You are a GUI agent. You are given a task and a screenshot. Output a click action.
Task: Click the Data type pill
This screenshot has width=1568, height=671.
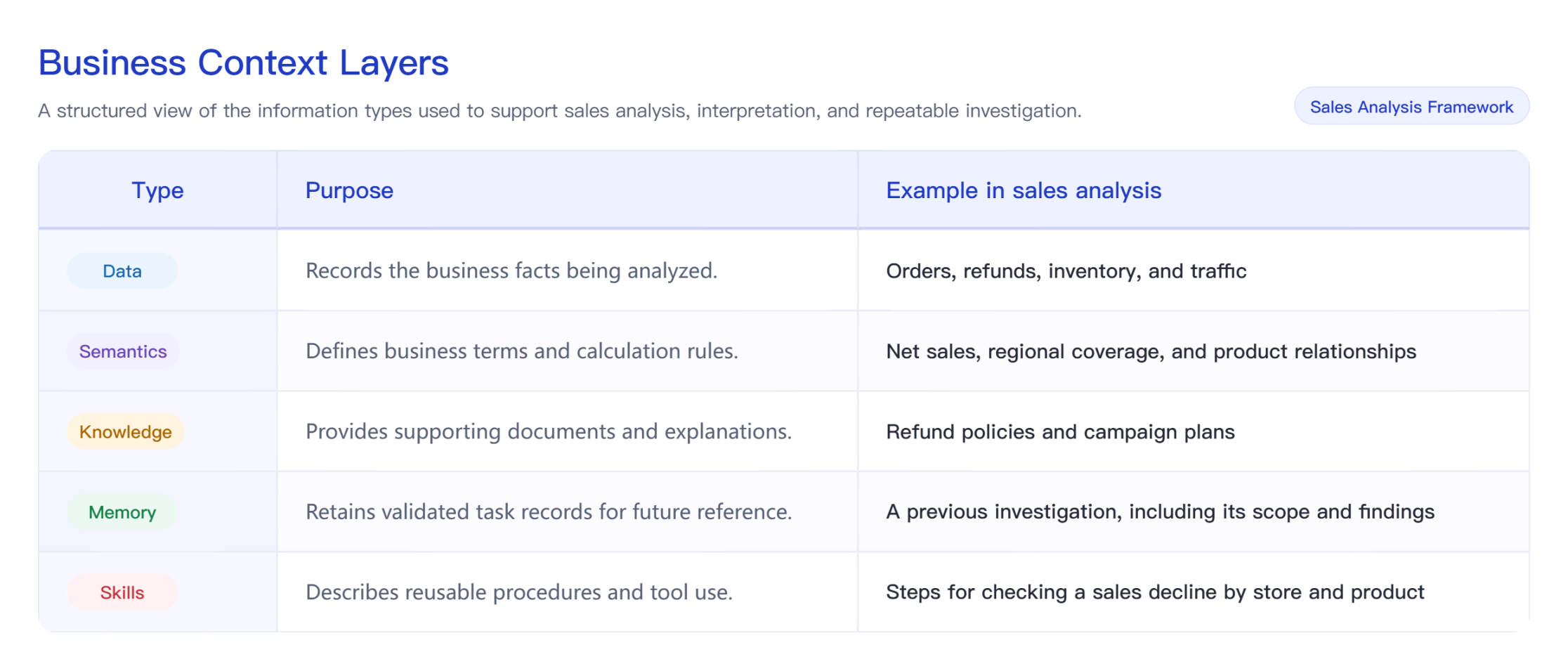click(122, 271)
